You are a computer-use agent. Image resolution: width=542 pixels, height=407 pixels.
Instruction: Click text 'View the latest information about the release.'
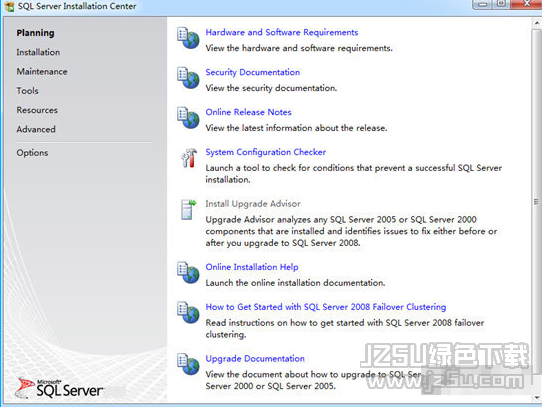tap(296, 128)
